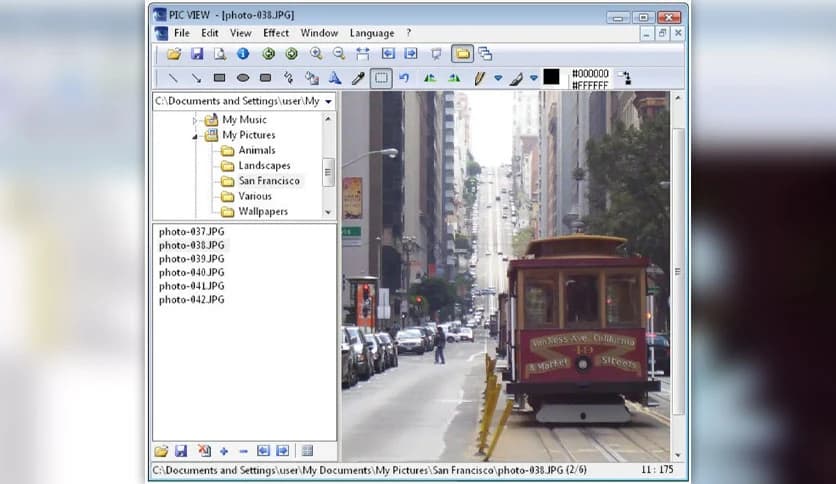Image resolution: width=836 pixels, height=484 pixels.
Task: Click the delete file icon in bottom toolbar
Action: (204, 451)
